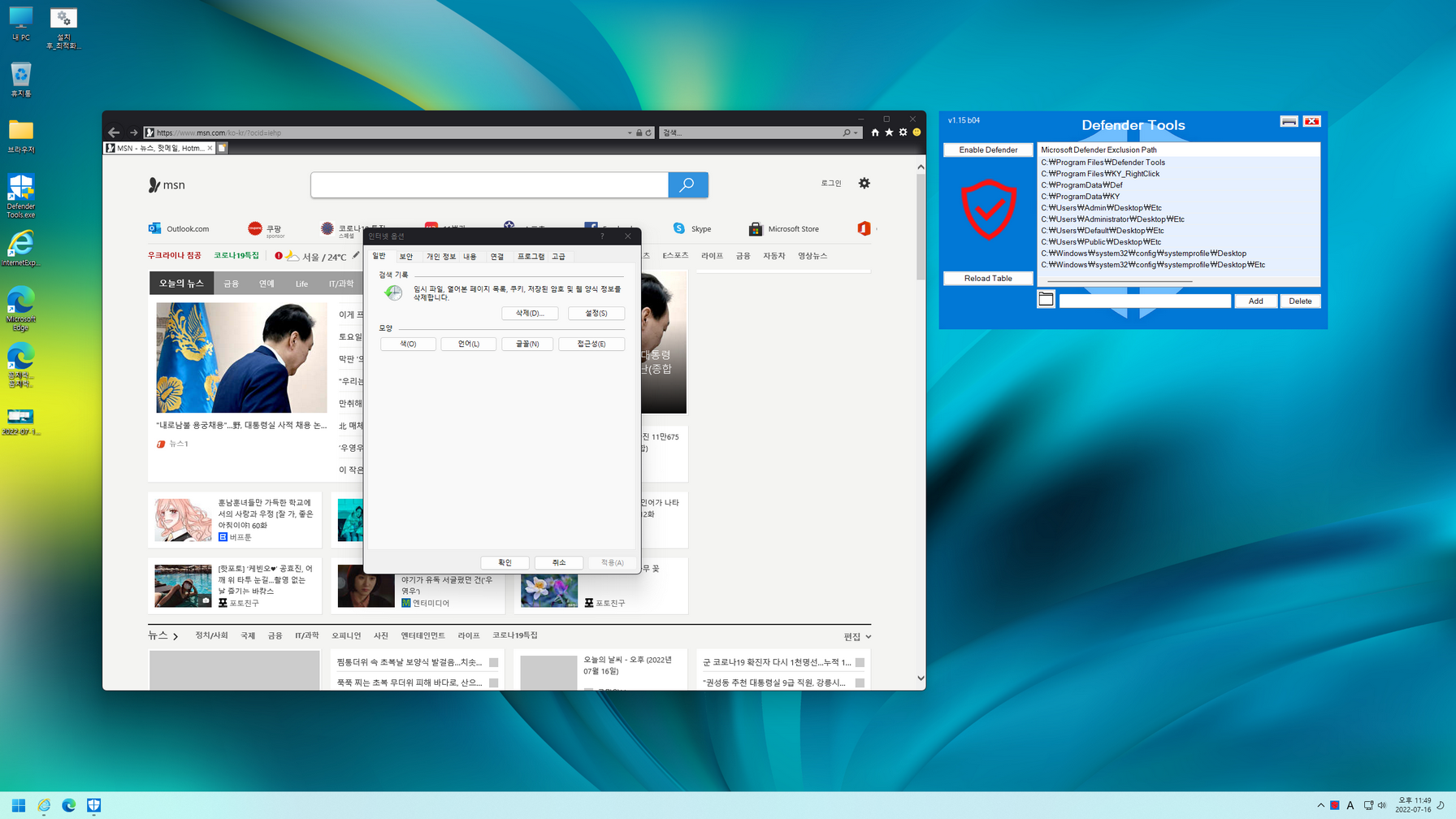The image size is (1456, 819).
Task: Close the MSN browser tab
Action: pyautogui.click(x=210, y=148)
